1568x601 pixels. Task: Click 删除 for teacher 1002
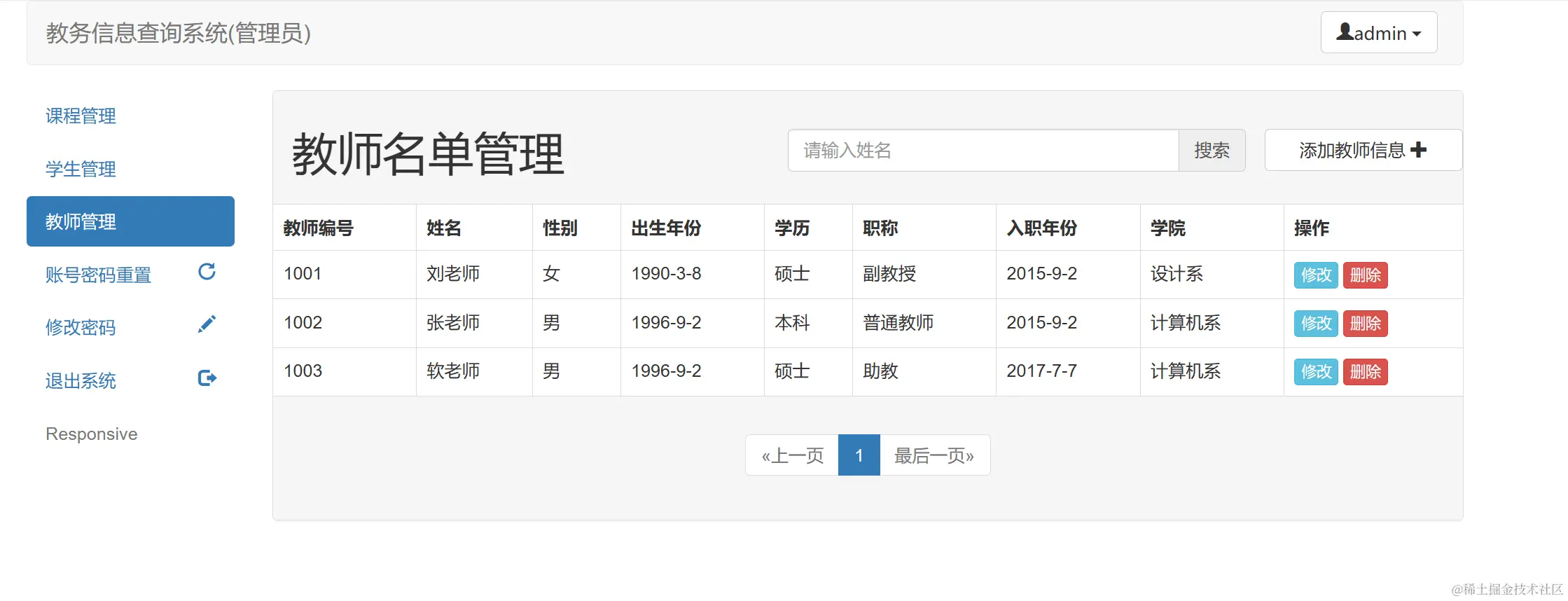click(x=1365, y=324)
